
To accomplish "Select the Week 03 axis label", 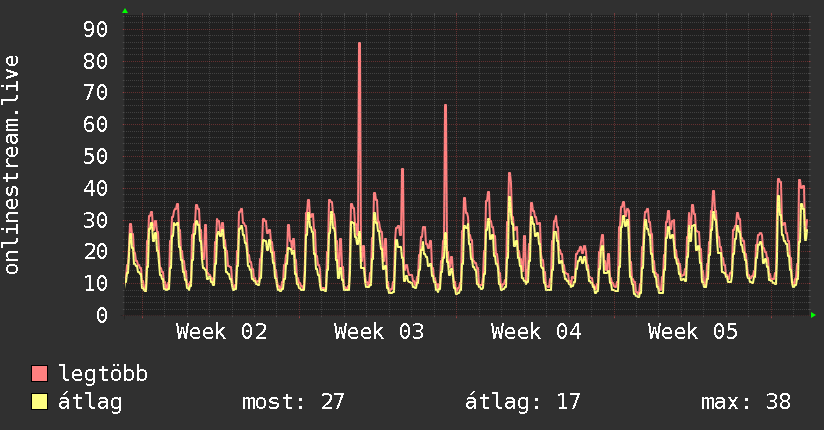I will (x=378, y=331).
